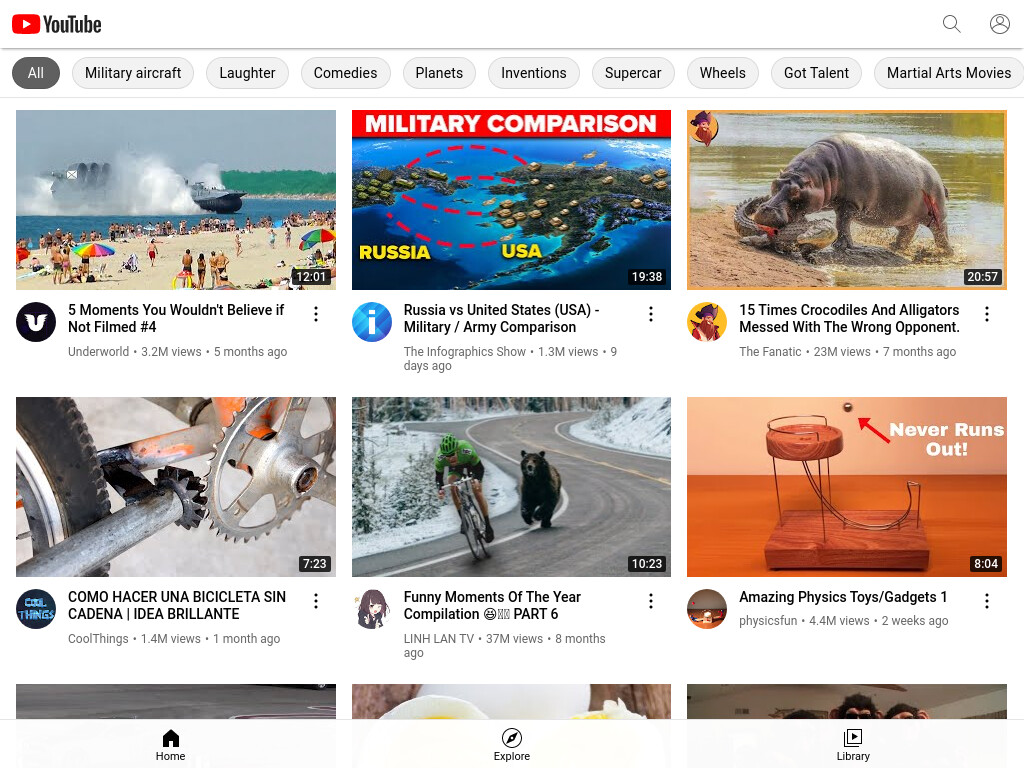The image size is (1024, 768).
Task: Play the Military Comparison video thumbnail
Action: coord(511,200)
